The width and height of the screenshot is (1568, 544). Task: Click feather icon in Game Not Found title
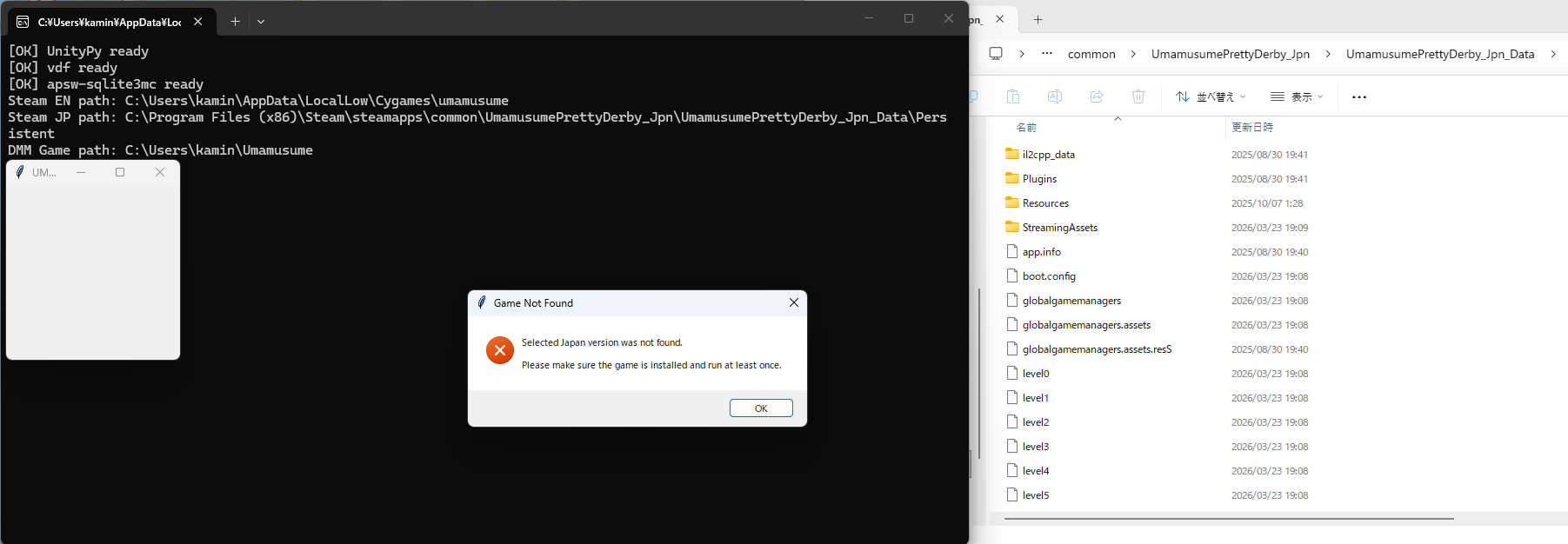pos(482,302)
